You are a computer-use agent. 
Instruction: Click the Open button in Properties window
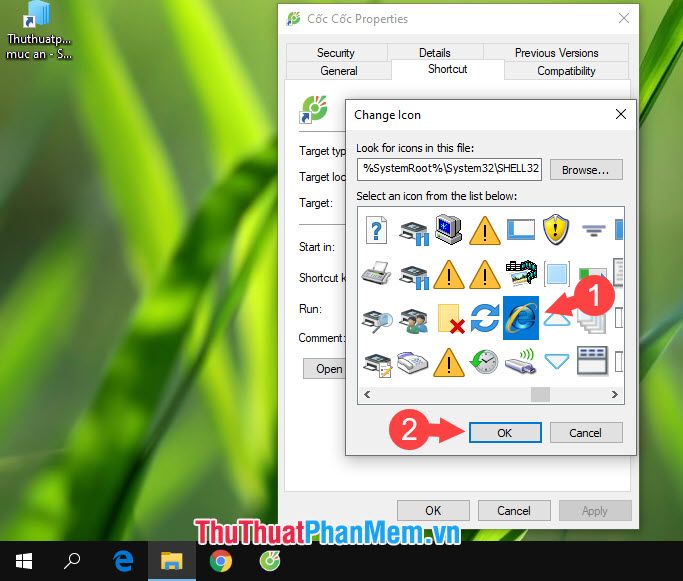[x=325, y=368]
